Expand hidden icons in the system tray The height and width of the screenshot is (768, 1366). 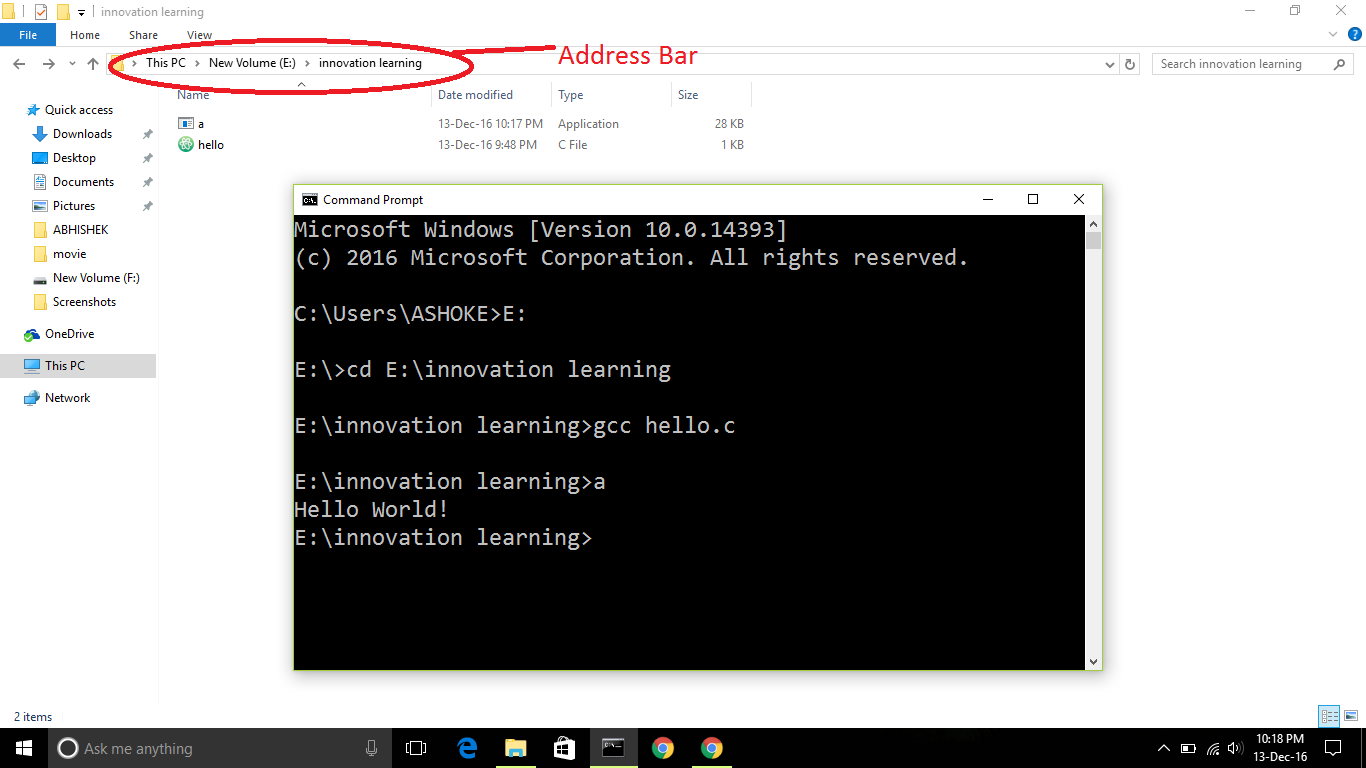[1163, 747]
